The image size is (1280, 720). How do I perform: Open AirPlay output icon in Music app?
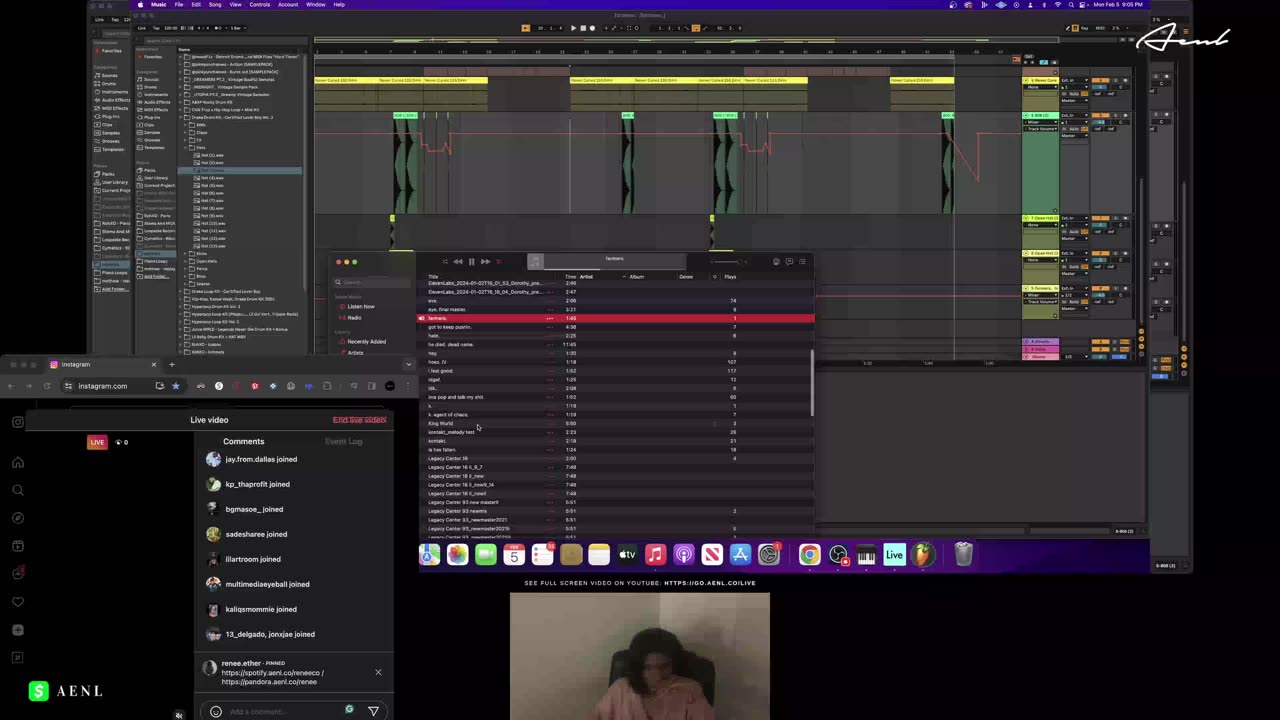(x=776, y=262)
